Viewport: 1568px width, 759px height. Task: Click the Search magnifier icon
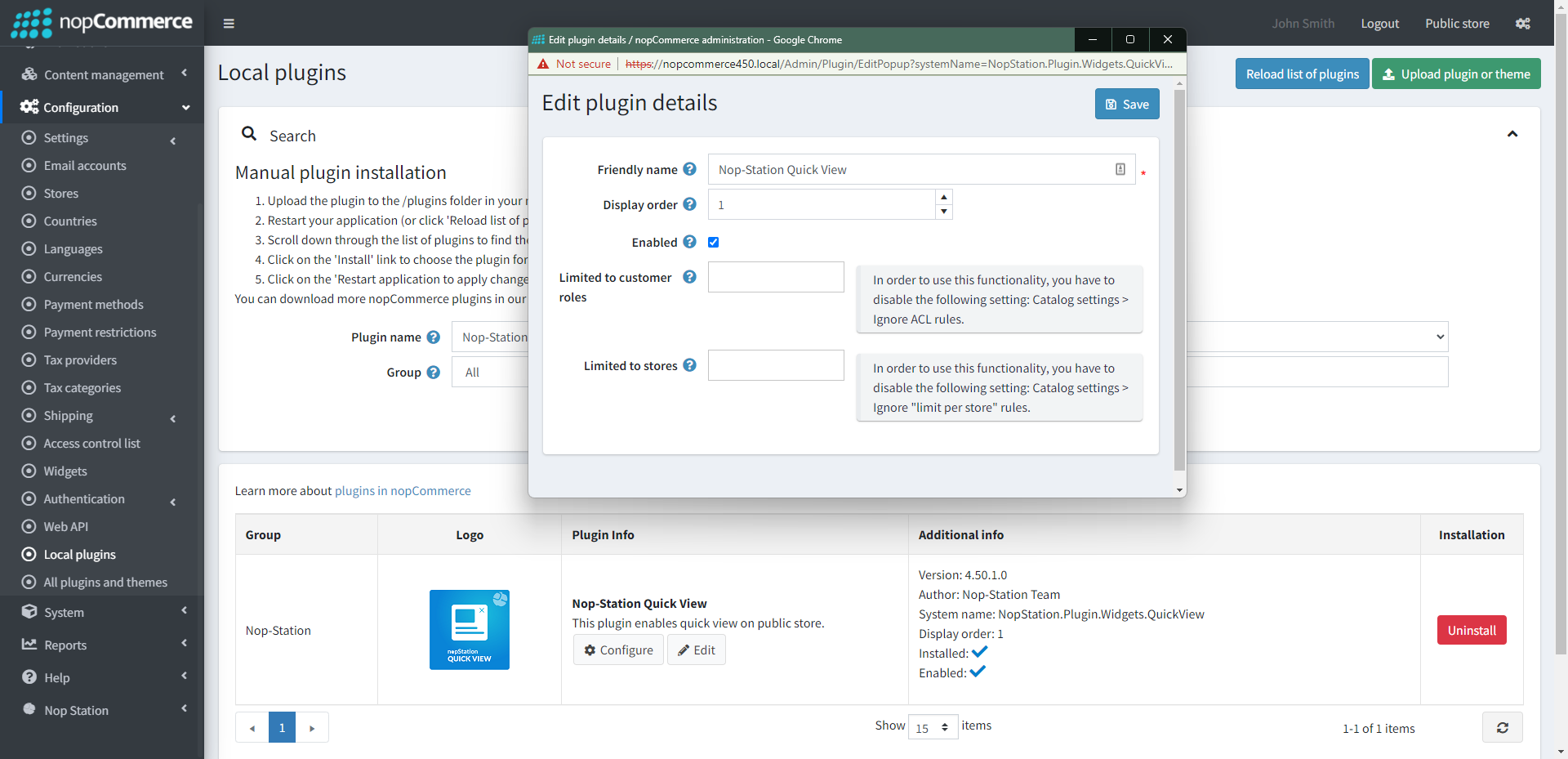(x=249, y=134)
